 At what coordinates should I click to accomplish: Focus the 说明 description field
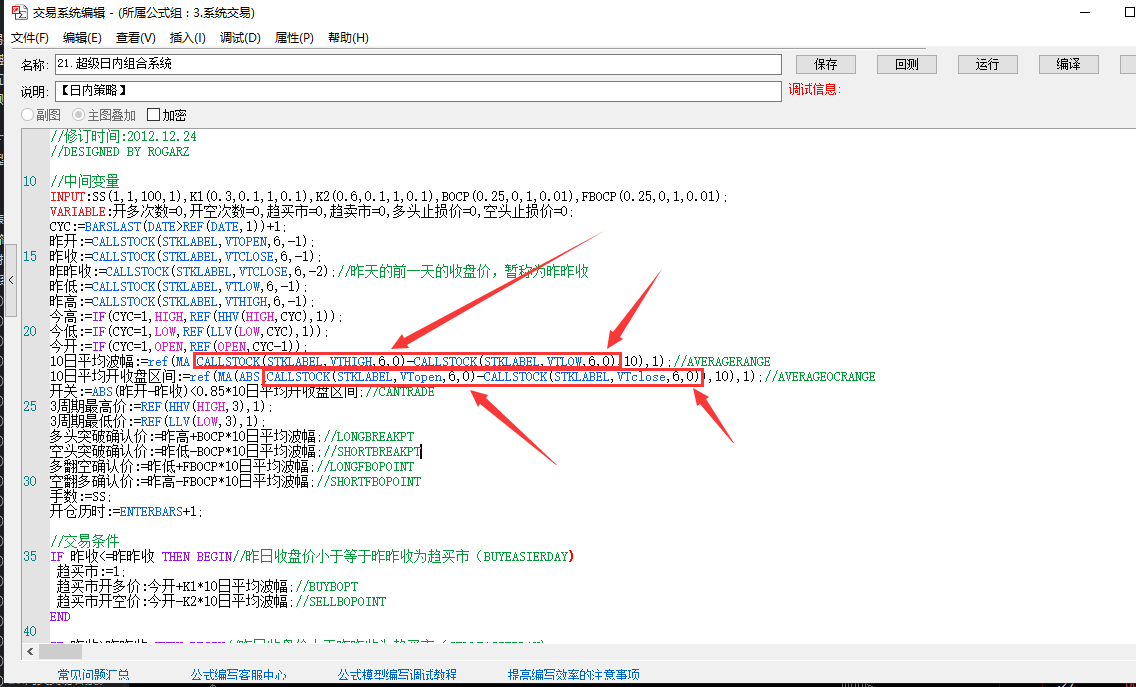point(418,91)
